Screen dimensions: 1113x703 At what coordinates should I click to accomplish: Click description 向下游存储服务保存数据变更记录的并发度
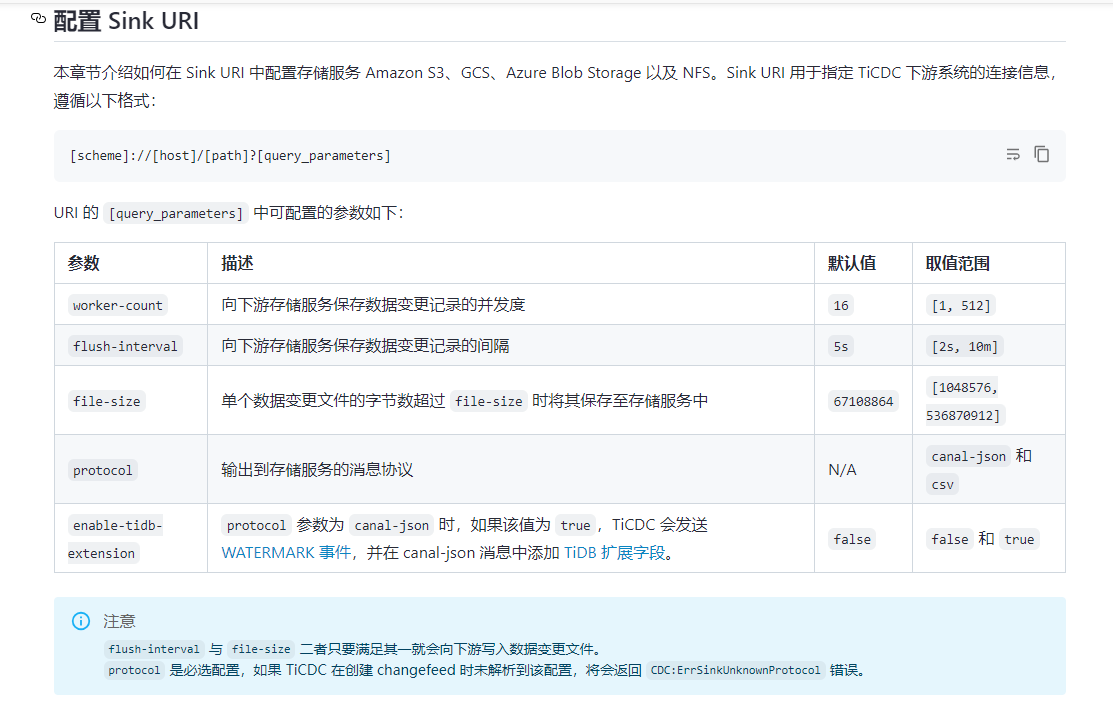[373, 305]
